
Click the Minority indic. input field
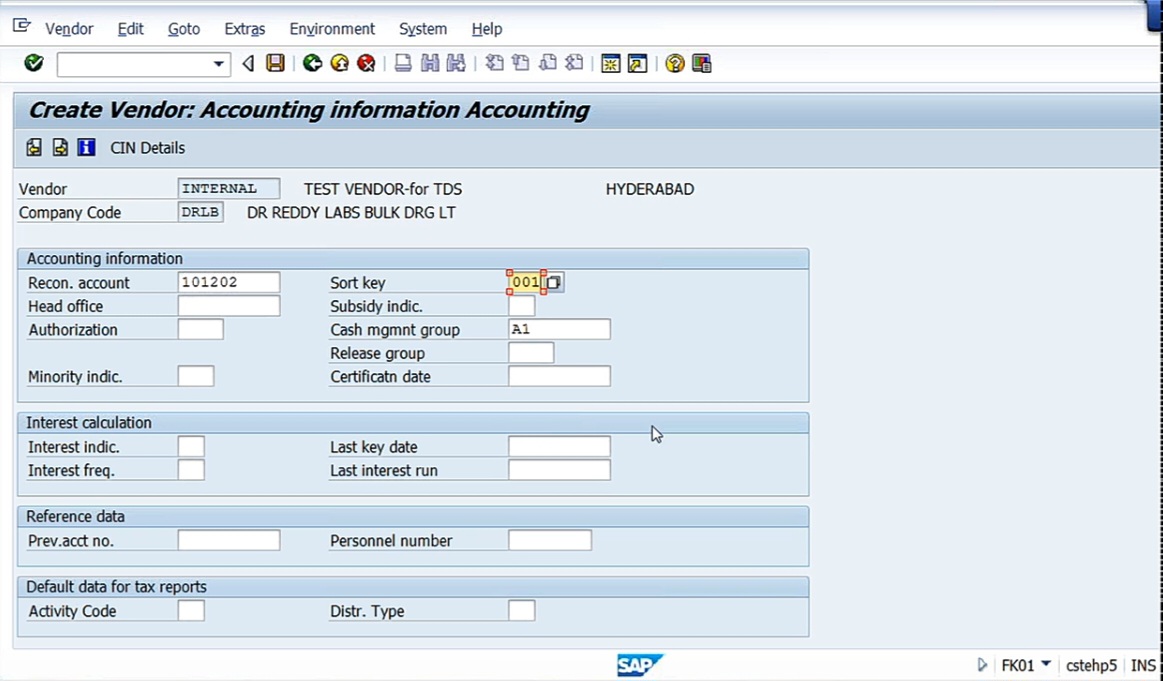tap(196, 376)
